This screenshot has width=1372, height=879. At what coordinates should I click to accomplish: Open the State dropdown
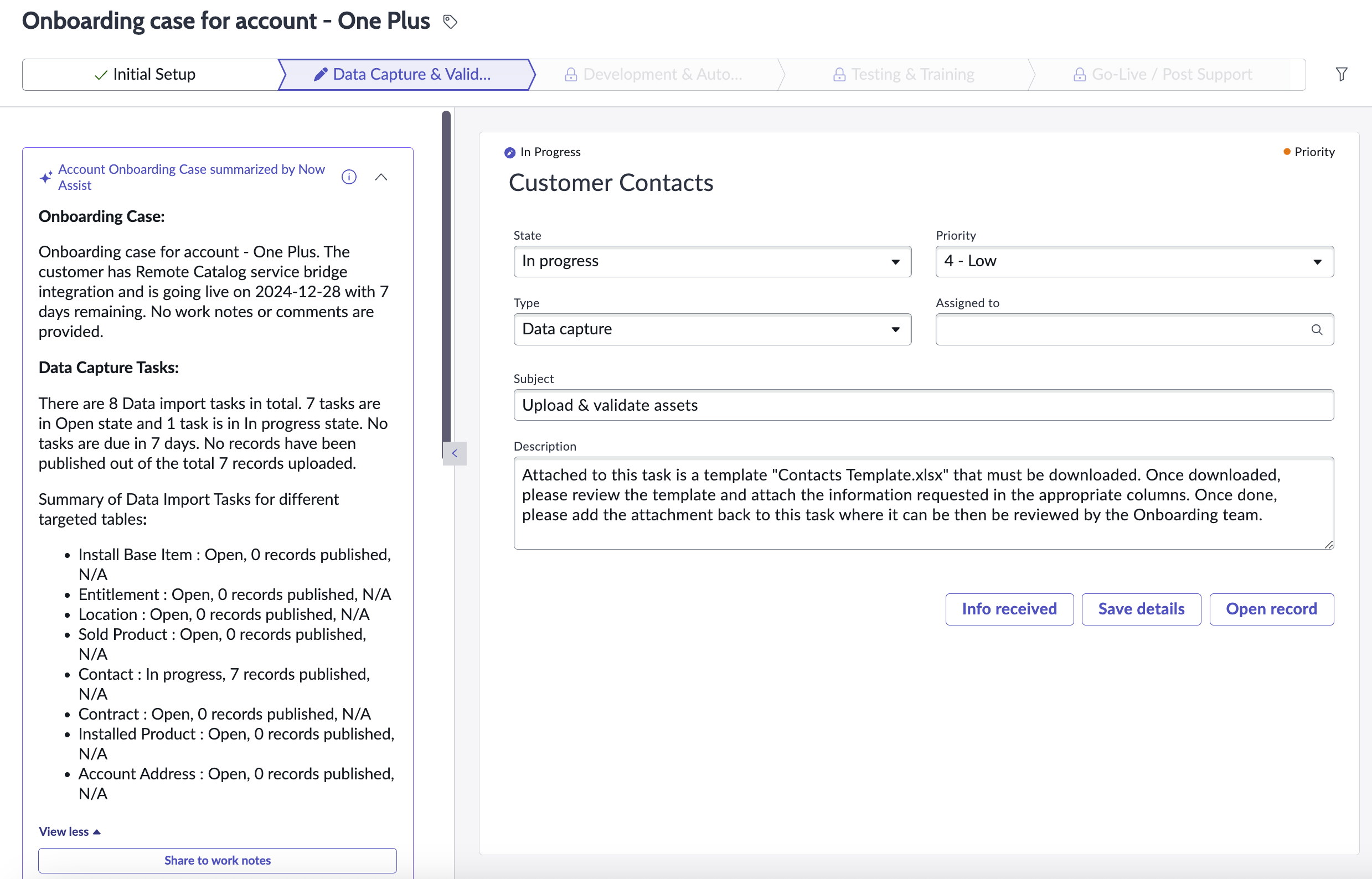(712, 261)
